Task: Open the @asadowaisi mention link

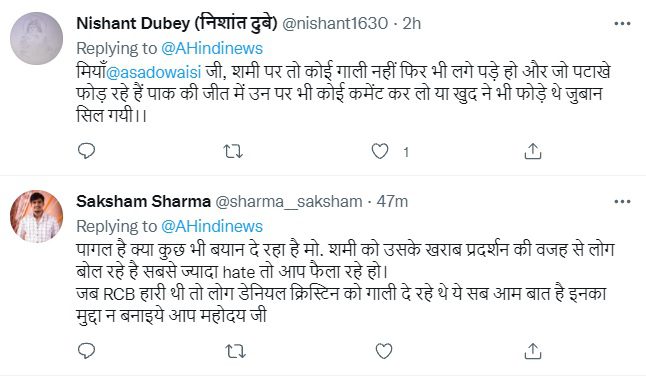Action: click(154, 72)
